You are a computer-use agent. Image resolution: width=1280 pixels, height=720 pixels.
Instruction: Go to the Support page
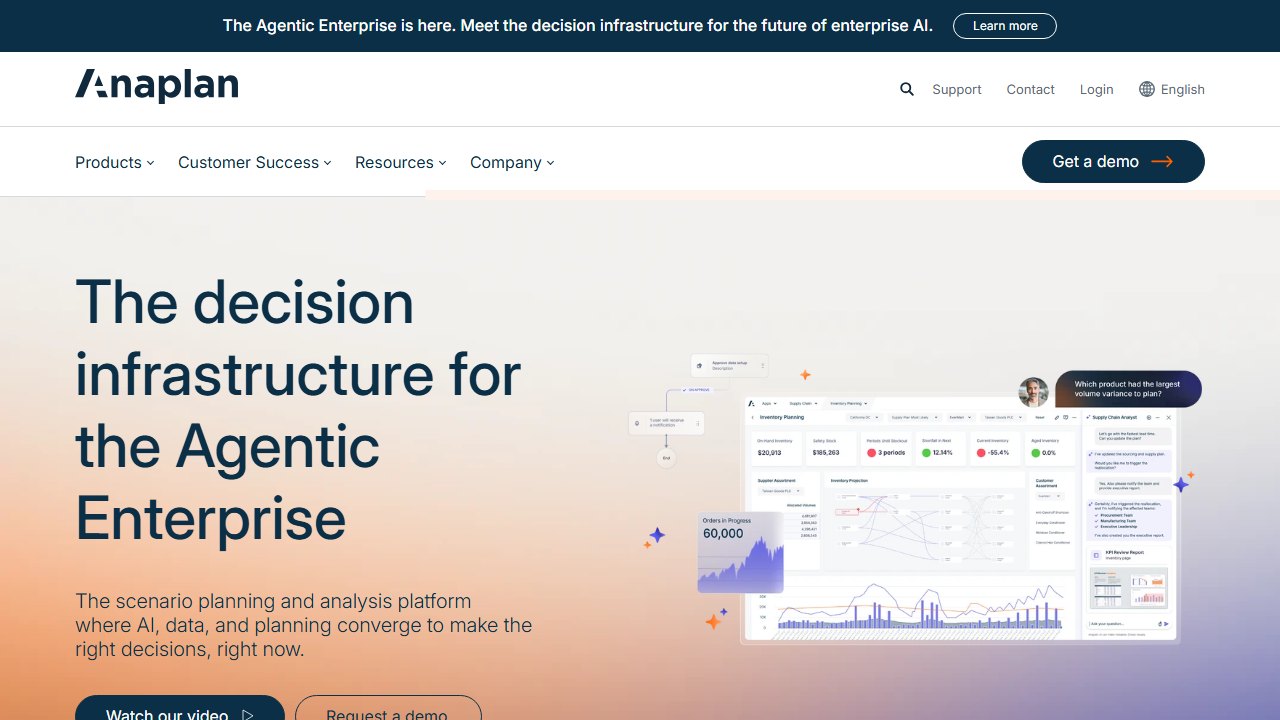tap(957, 89)
